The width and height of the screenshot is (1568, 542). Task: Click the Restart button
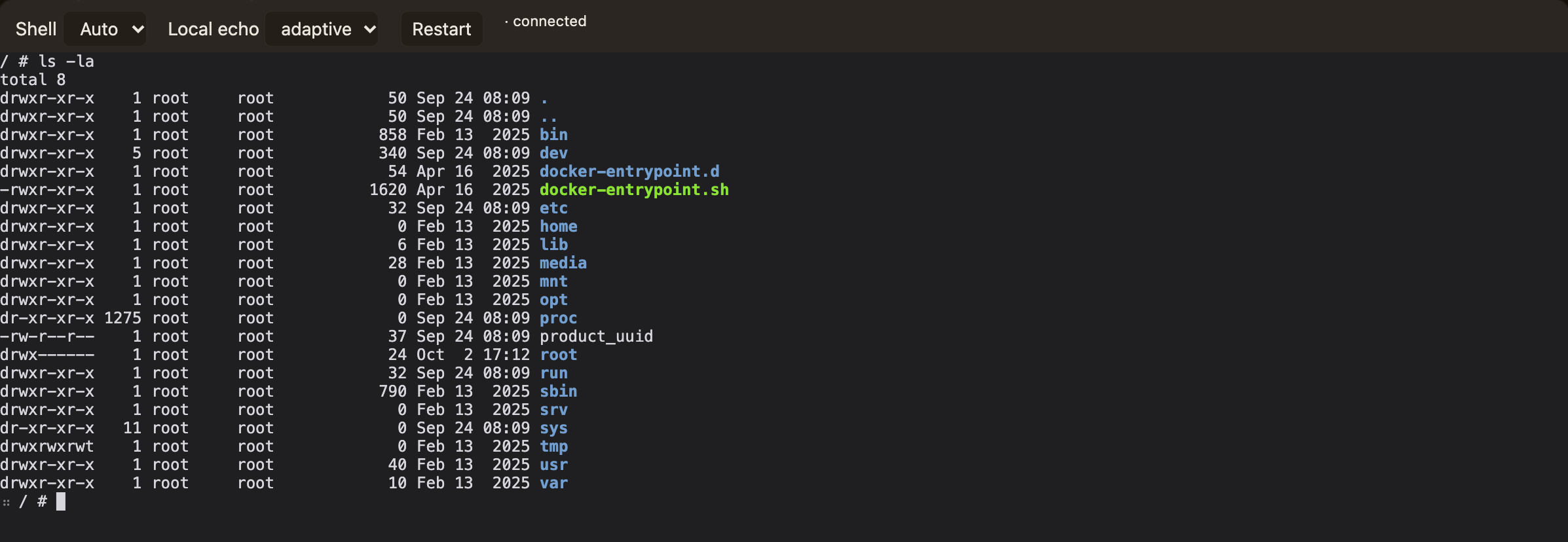(x=441, y=29)
